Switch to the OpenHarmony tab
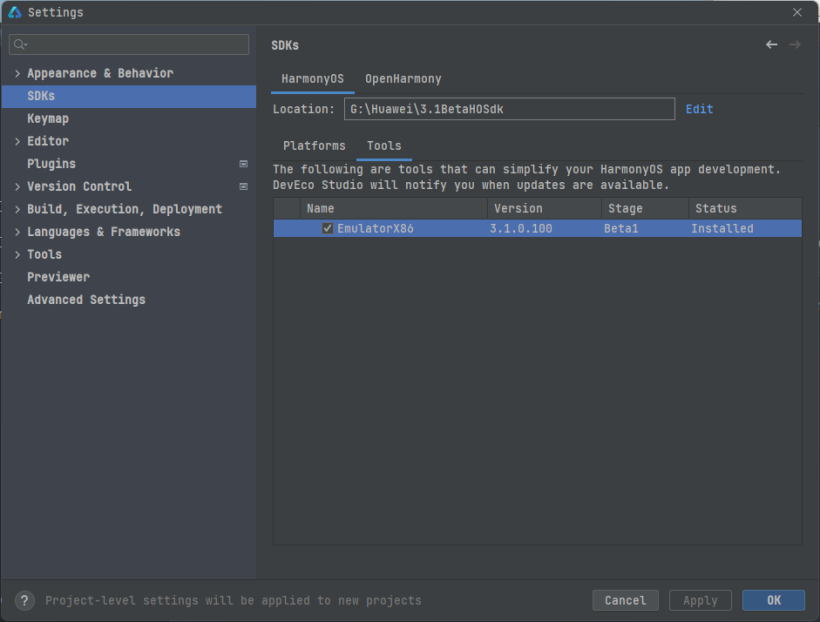 [403, 78]
